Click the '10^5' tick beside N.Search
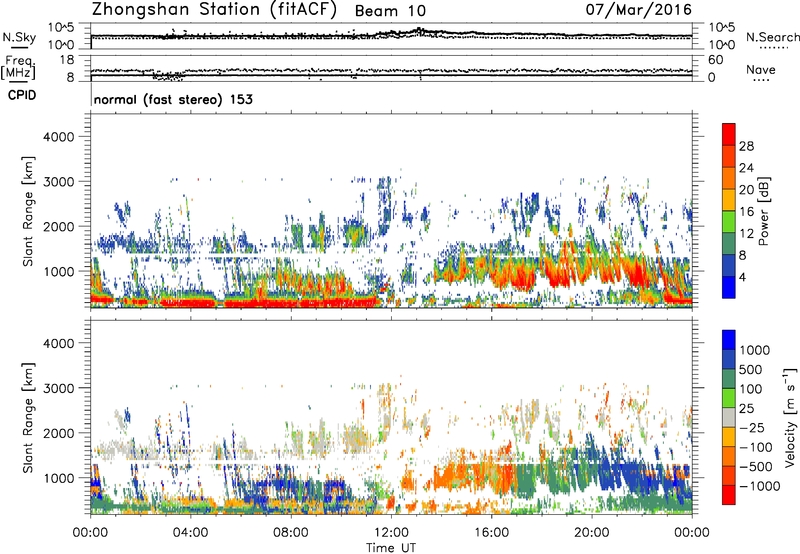Image resolution: width=800 pixels, height=554 pixels. 721,27
